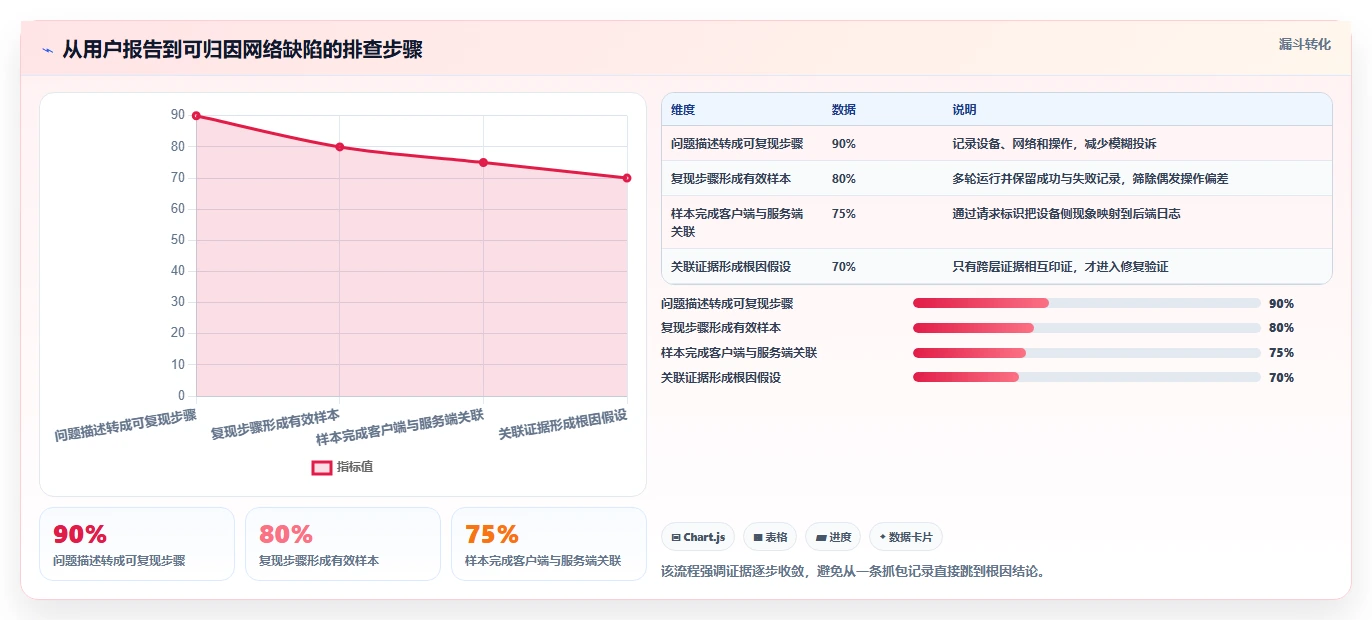Click the 进度 chip
The image size is (1372, 620).
(833, 537)
